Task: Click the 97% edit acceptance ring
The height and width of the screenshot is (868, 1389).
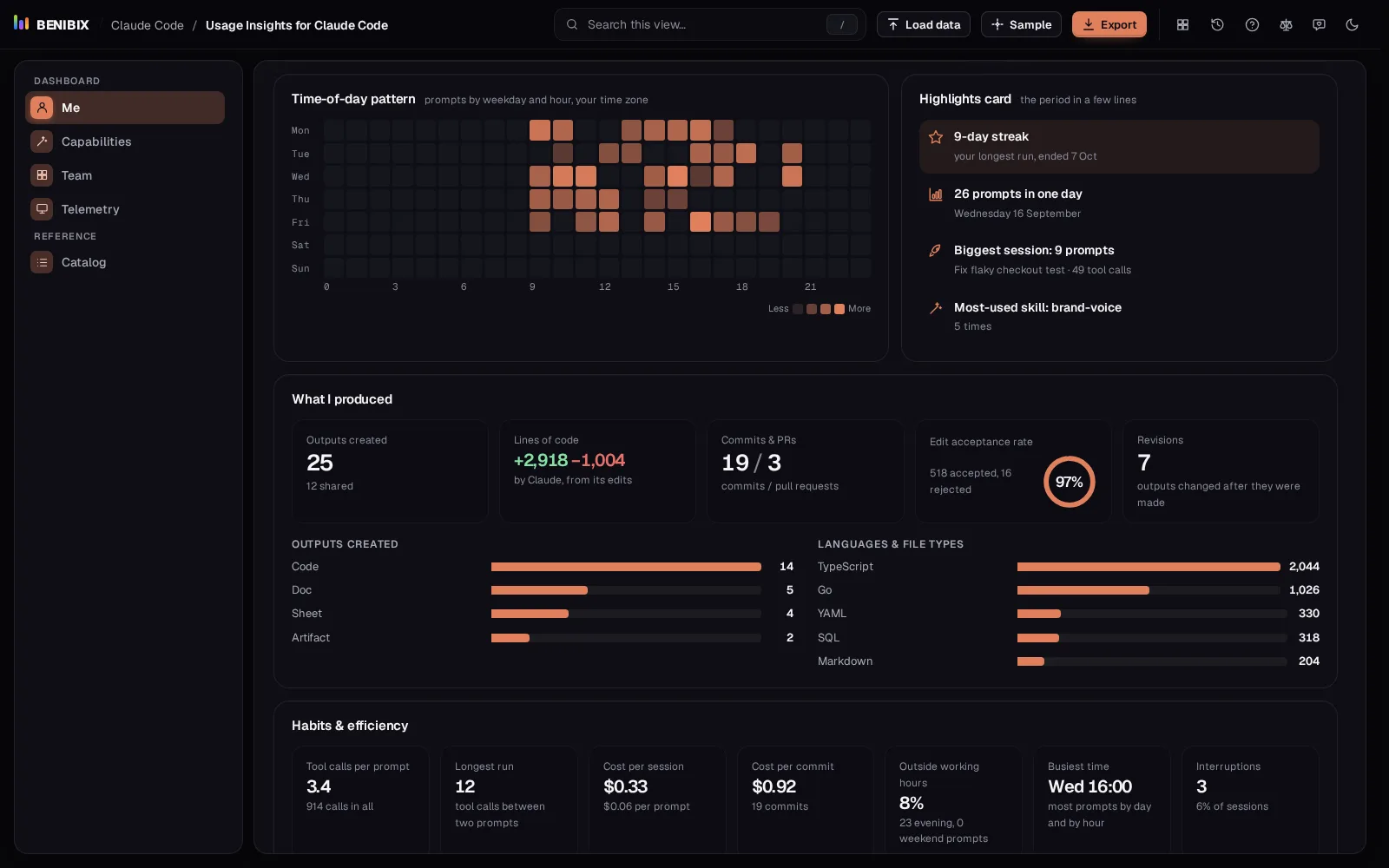Action: pyautogui.click(x=1069, y=482)
